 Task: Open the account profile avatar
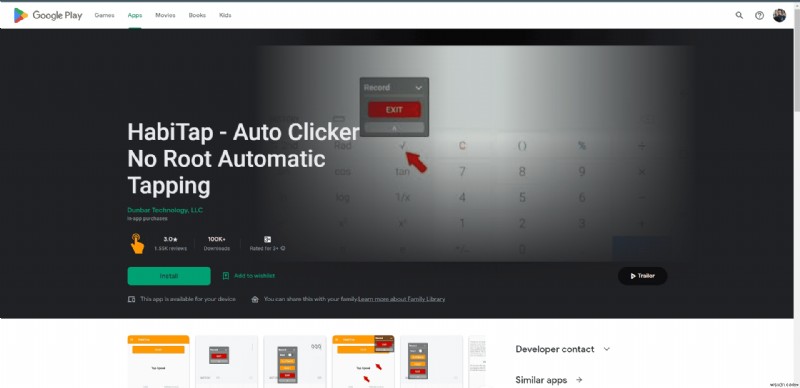(779, 15)
